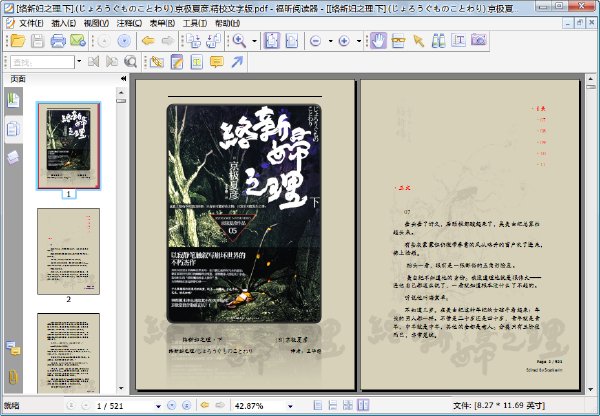The image size is (600, 416).
Task: Click the Zoom In plus button
Action: pos(344,41)
